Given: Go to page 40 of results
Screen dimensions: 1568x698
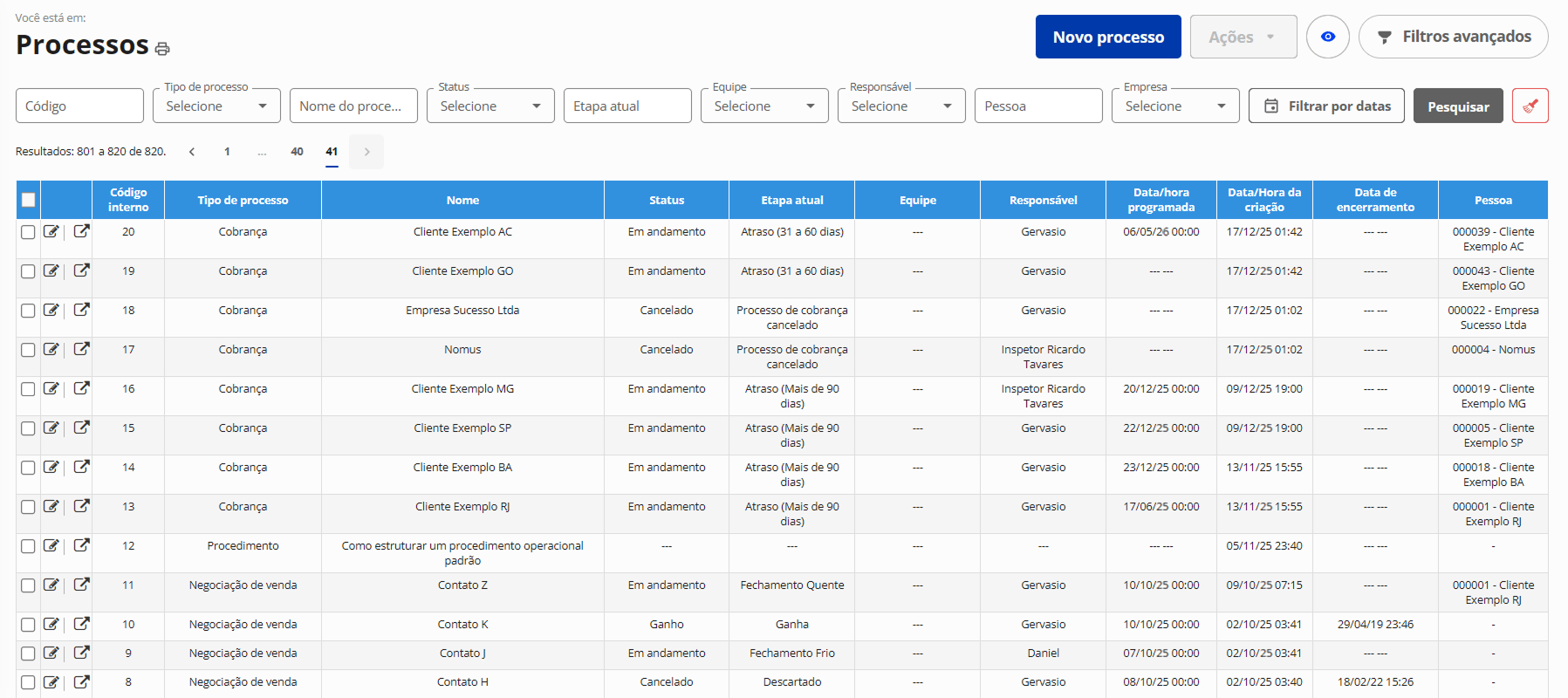Looking at the screenshot, I should point(297,152).
